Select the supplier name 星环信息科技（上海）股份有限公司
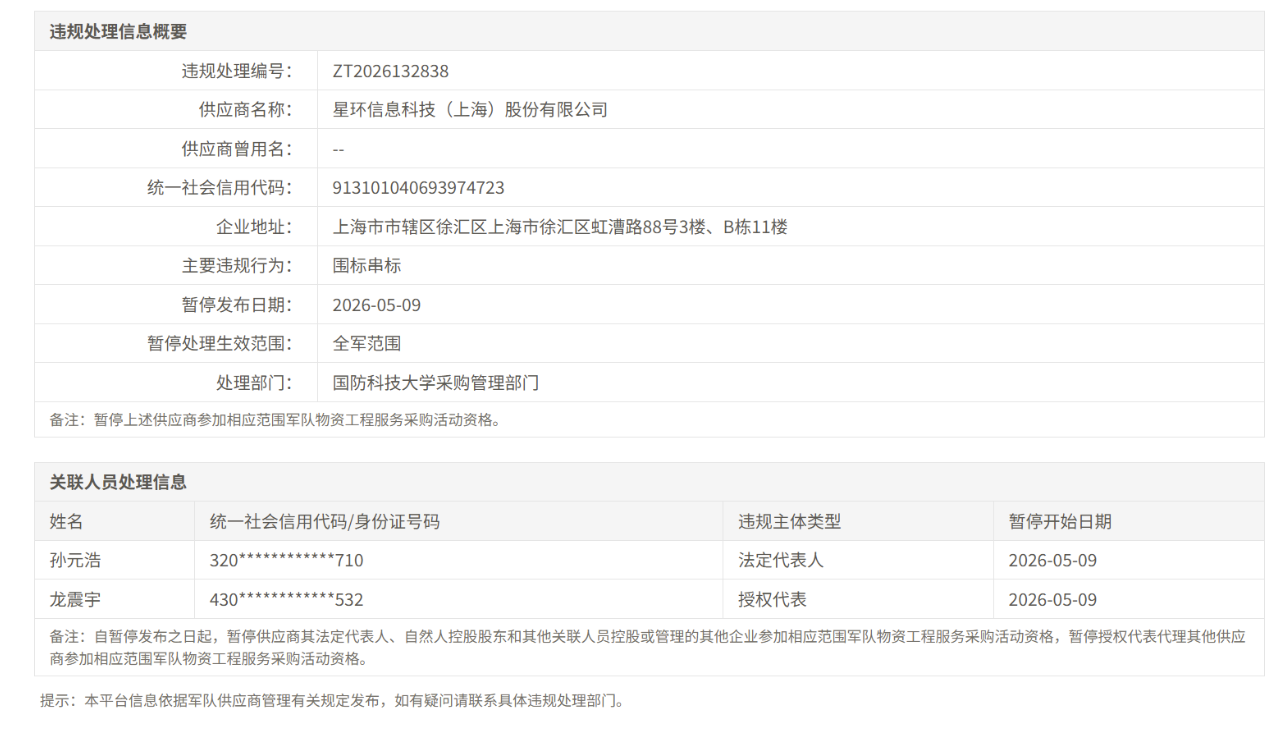Viewport: 1286px width, 750px height. coord(470,110)
